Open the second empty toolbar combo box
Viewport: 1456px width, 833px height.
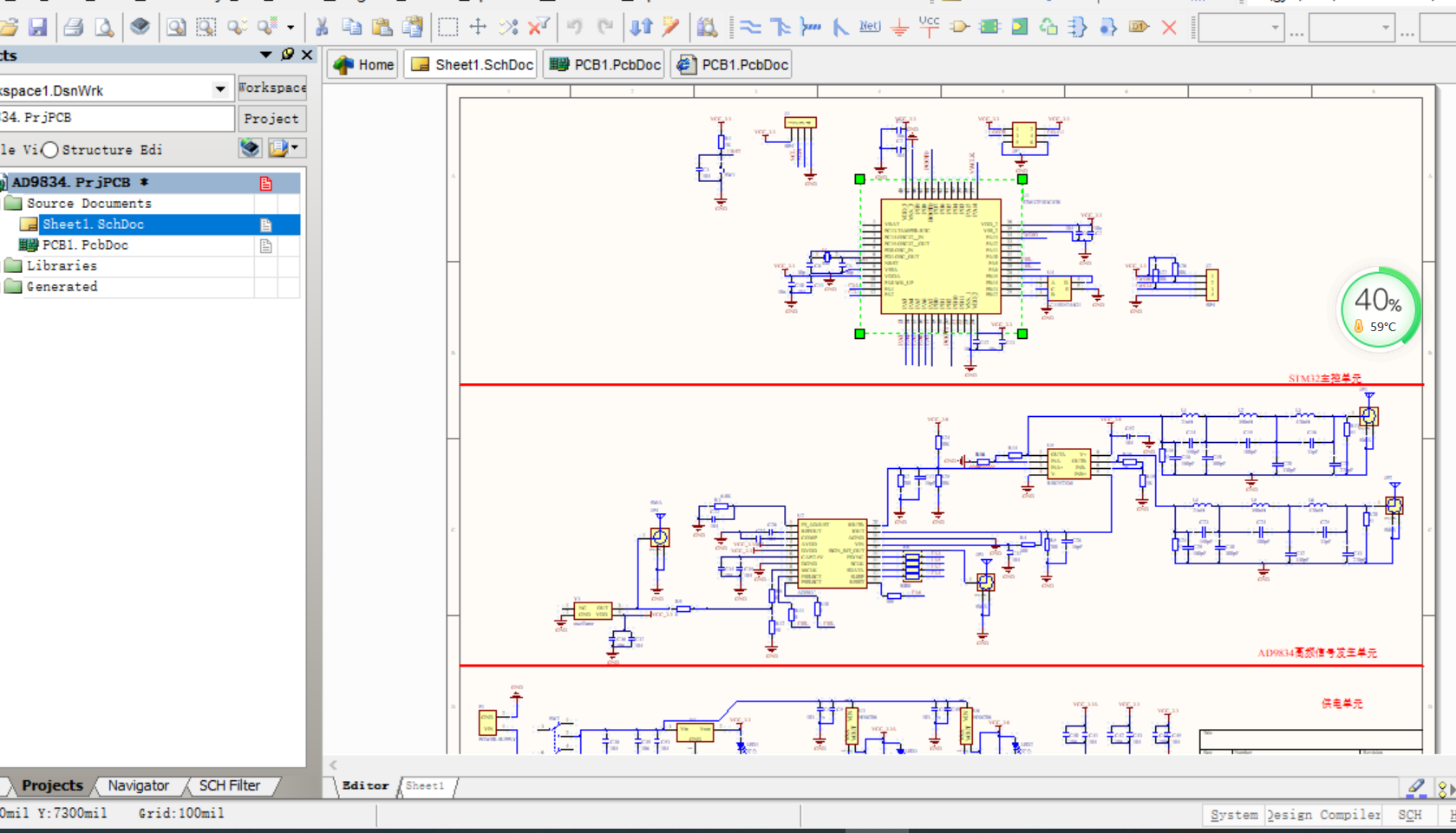(x=1351, y=28)
